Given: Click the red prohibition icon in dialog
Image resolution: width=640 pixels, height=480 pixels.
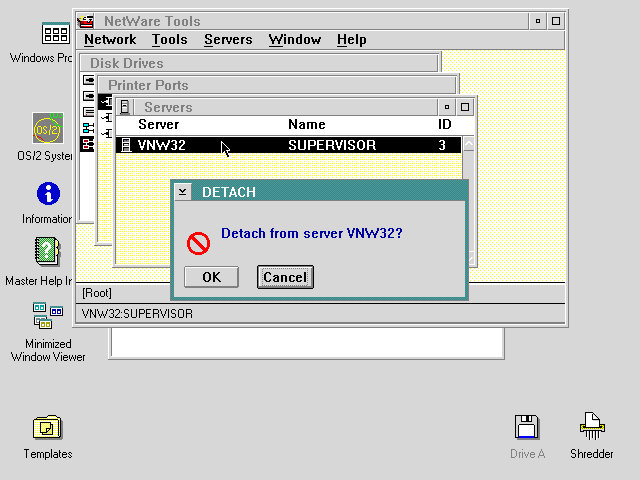Looking at the screenshot, I should (198, 244).
